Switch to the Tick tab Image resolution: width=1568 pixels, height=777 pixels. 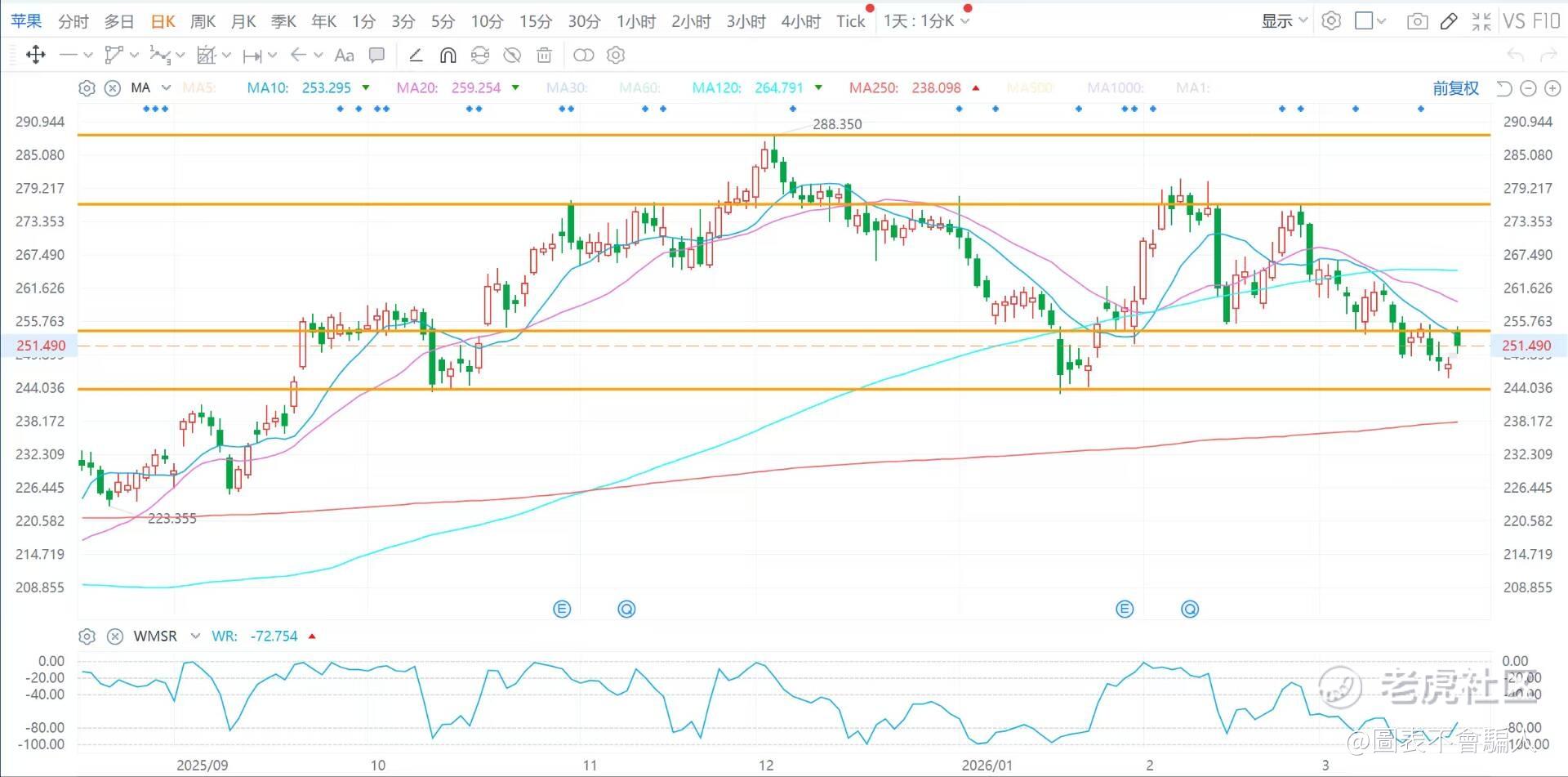click(x=850, y=21)
